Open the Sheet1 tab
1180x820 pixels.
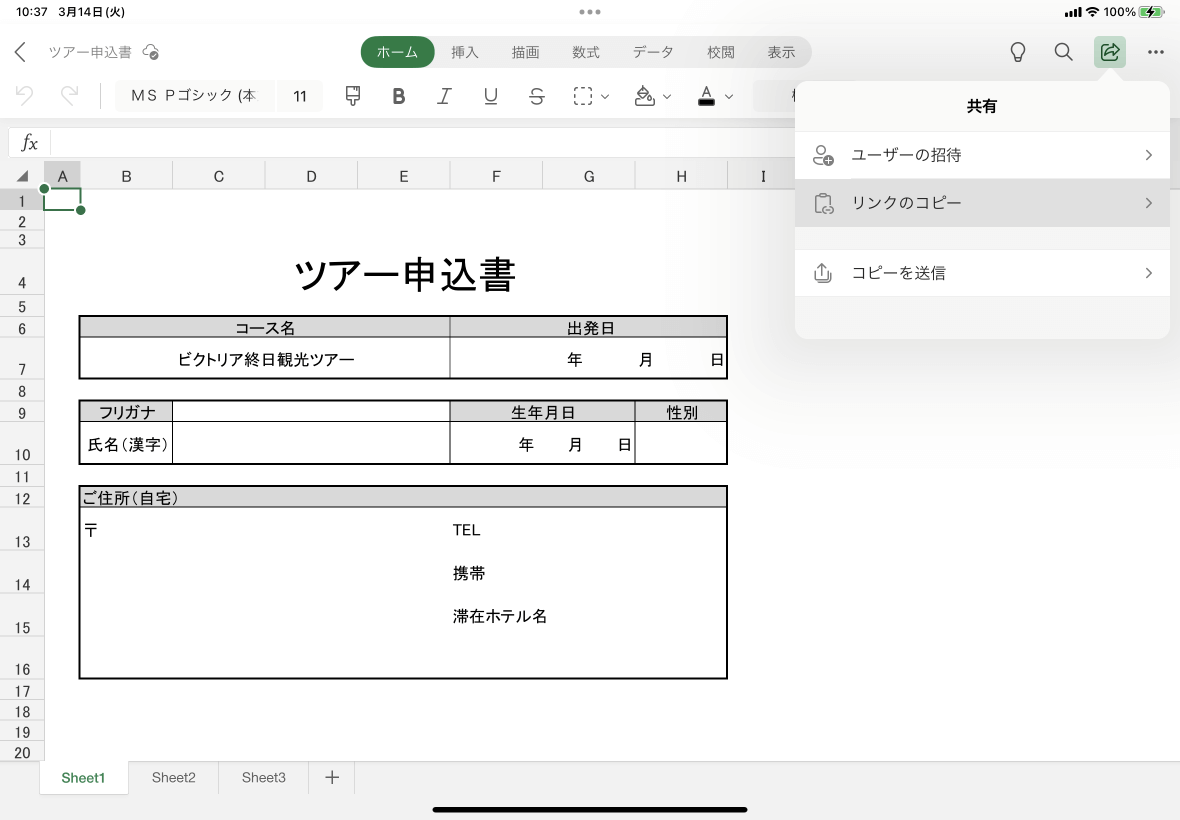pos(83,777)
